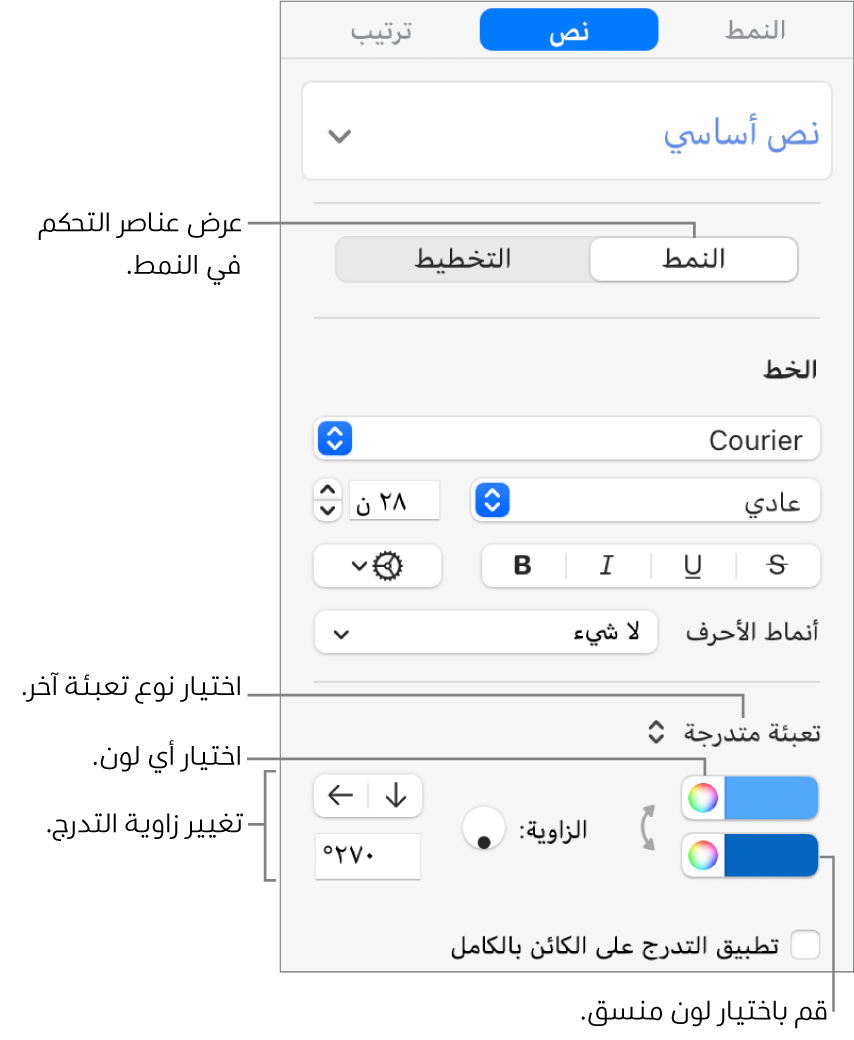Set gradient direction with left arrow
The image size is (854, 1040).
341,796
